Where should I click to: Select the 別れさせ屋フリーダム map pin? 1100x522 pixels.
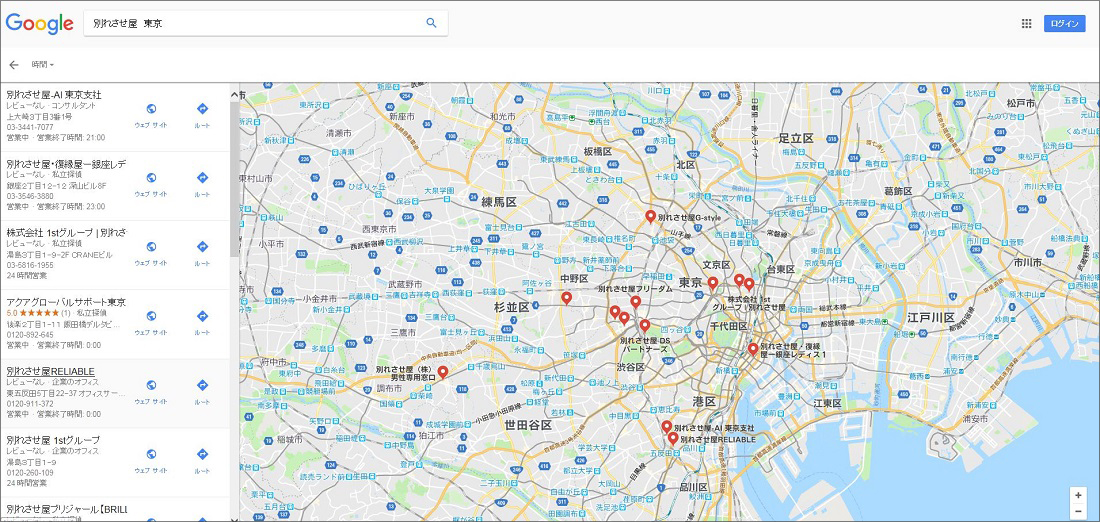(635, 302)
